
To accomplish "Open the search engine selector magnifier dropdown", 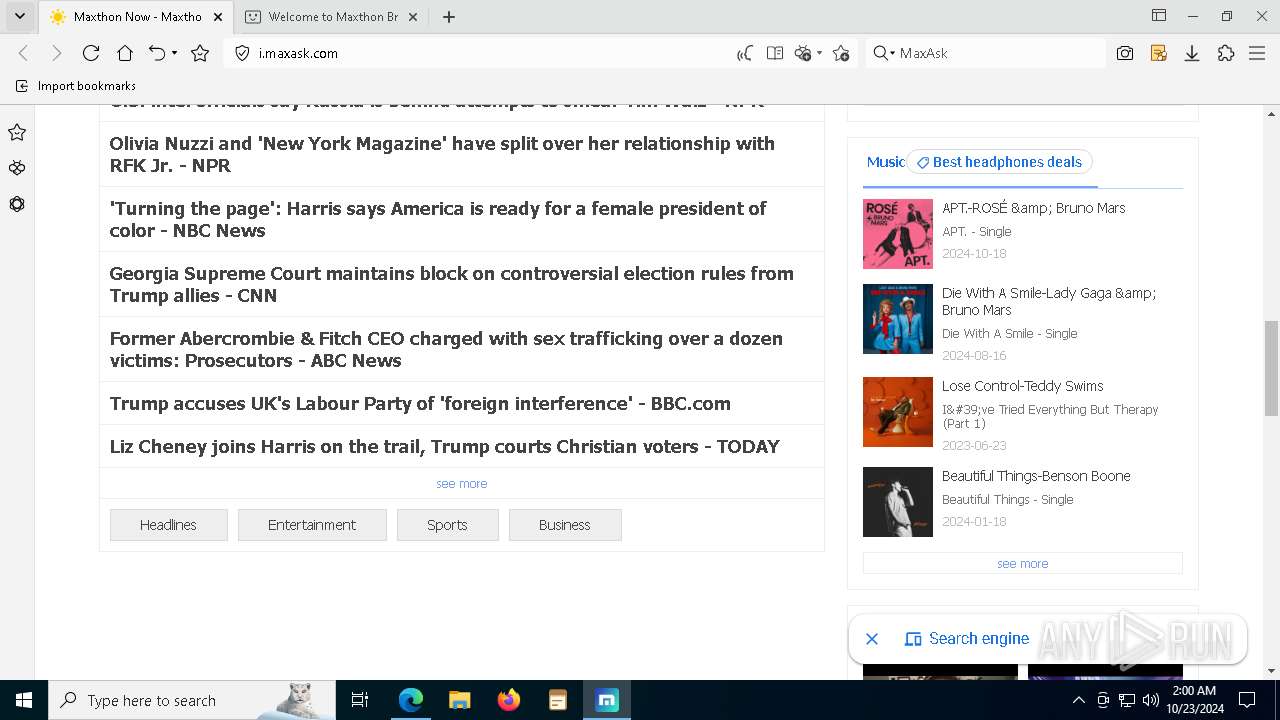I will [883, 53].
